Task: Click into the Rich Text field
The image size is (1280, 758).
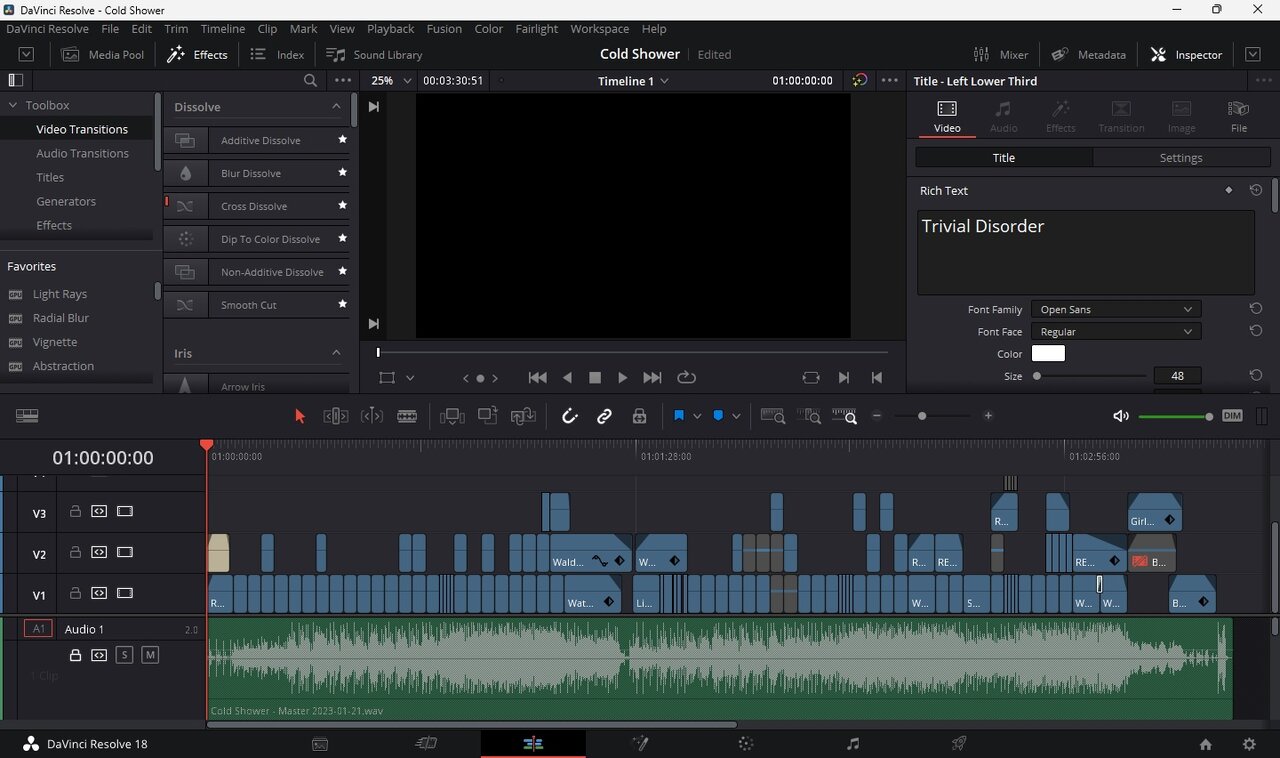Action: [x=1085, y=252]
